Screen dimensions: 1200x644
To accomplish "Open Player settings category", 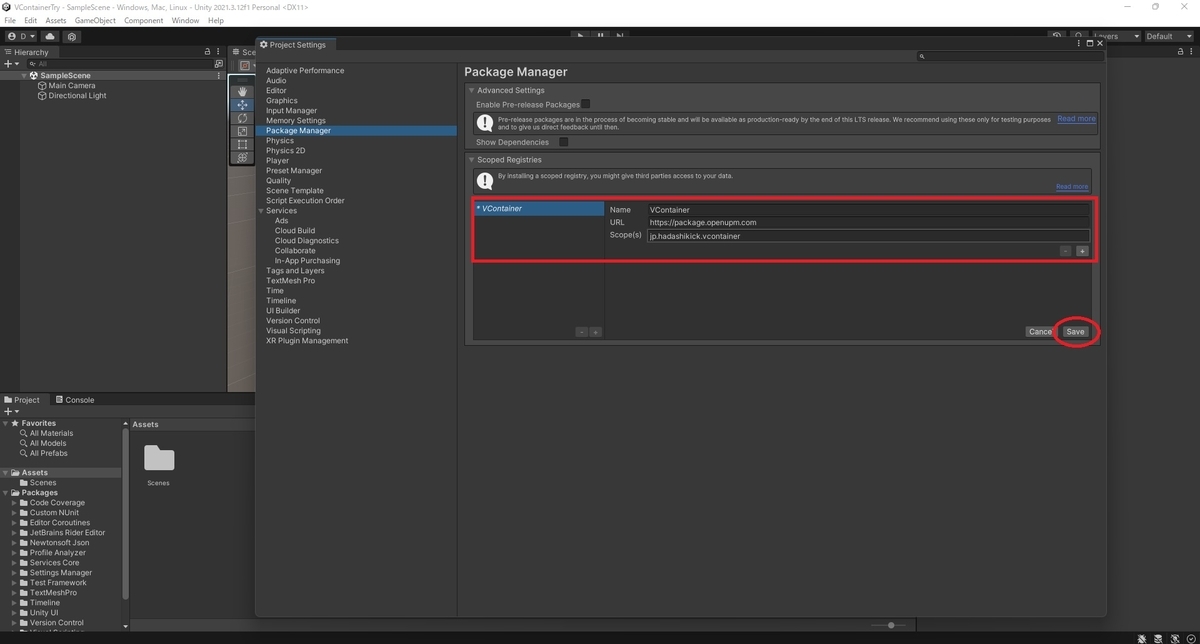I will pyautogui.click(x=277, y=161).
